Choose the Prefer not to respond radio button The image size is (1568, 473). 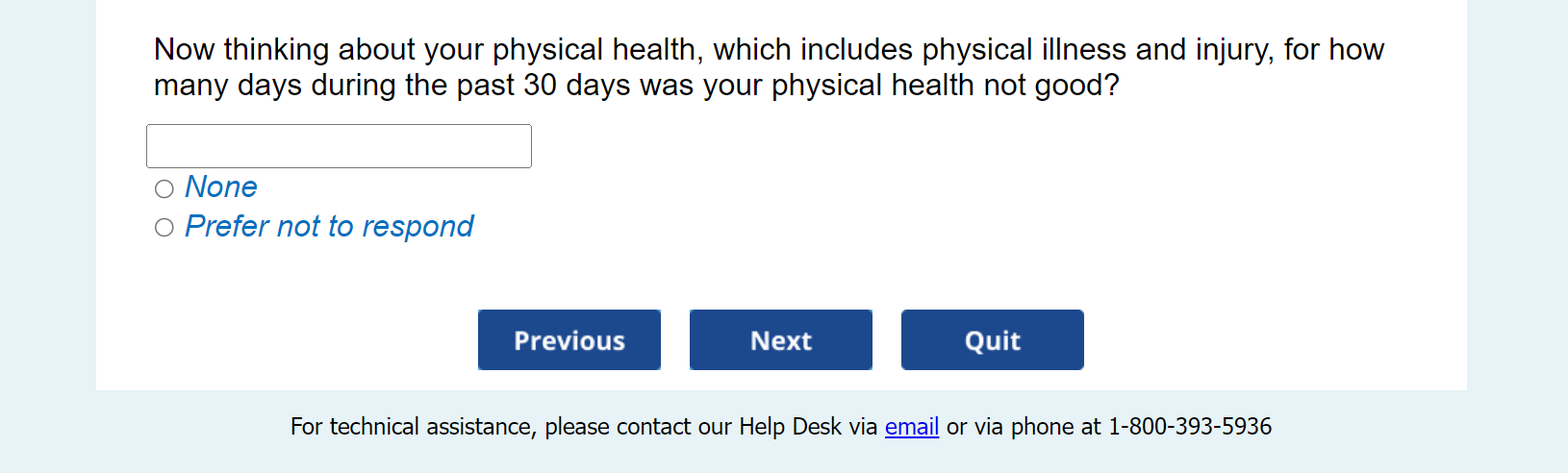tap(164, 228)
